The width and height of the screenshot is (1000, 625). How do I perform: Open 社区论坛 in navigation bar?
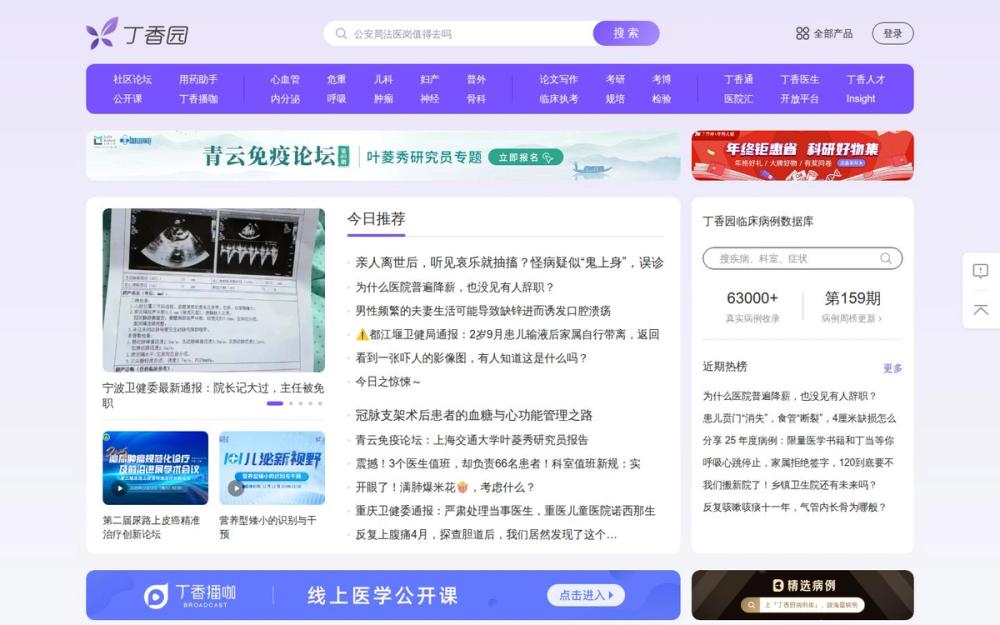coord(132,79)
